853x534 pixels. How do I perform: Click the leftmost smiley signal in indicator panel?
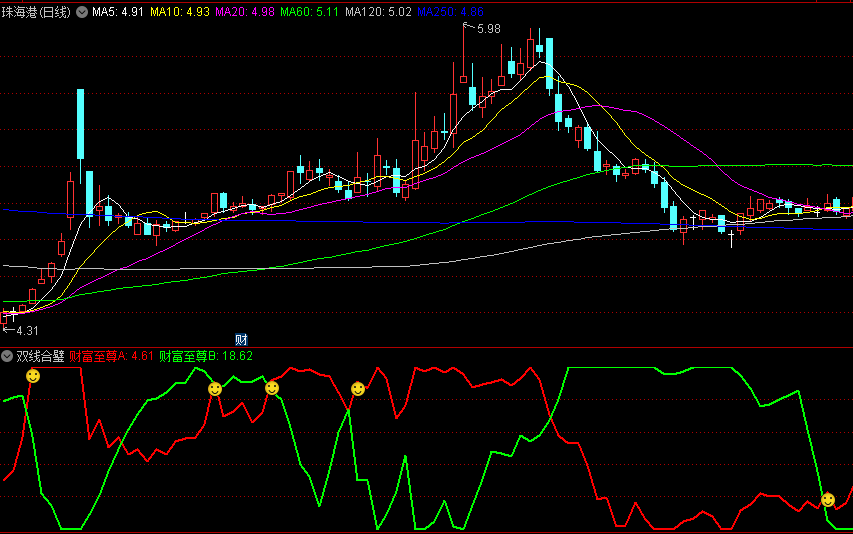[33, 376]
